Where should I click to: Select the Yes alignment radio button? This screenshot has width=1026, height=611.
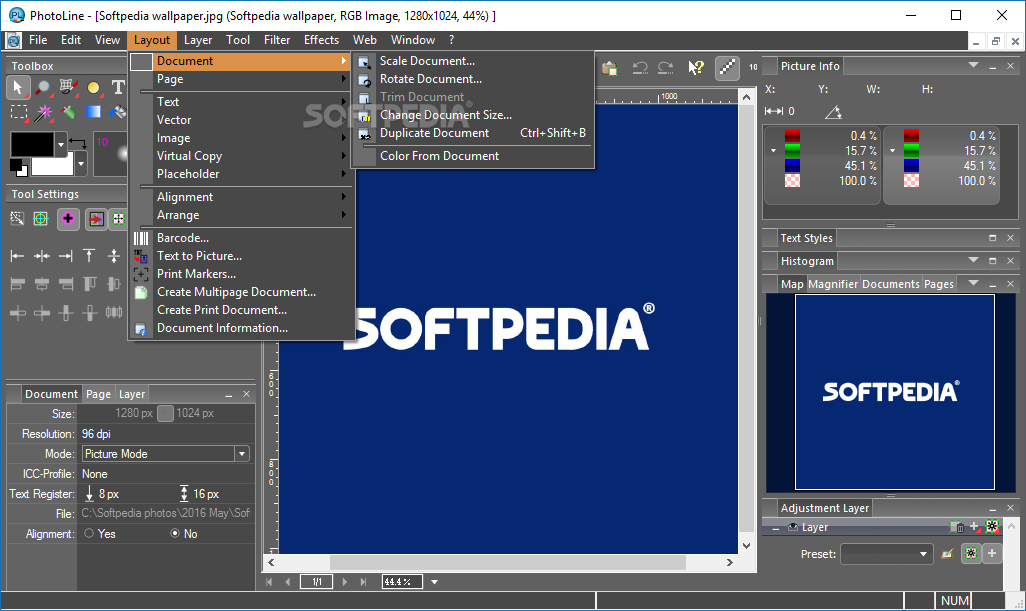pos(89,533)
